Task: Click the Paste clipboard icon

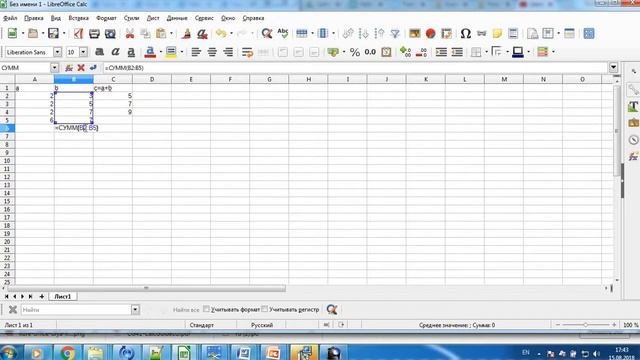Action: pos(161,33)
